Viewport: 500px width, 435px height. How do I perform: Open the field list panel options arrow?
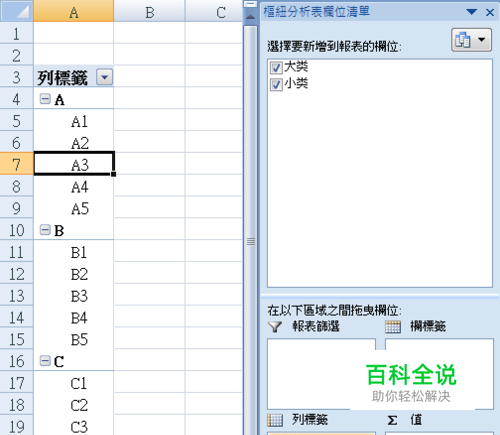[472, 12]
